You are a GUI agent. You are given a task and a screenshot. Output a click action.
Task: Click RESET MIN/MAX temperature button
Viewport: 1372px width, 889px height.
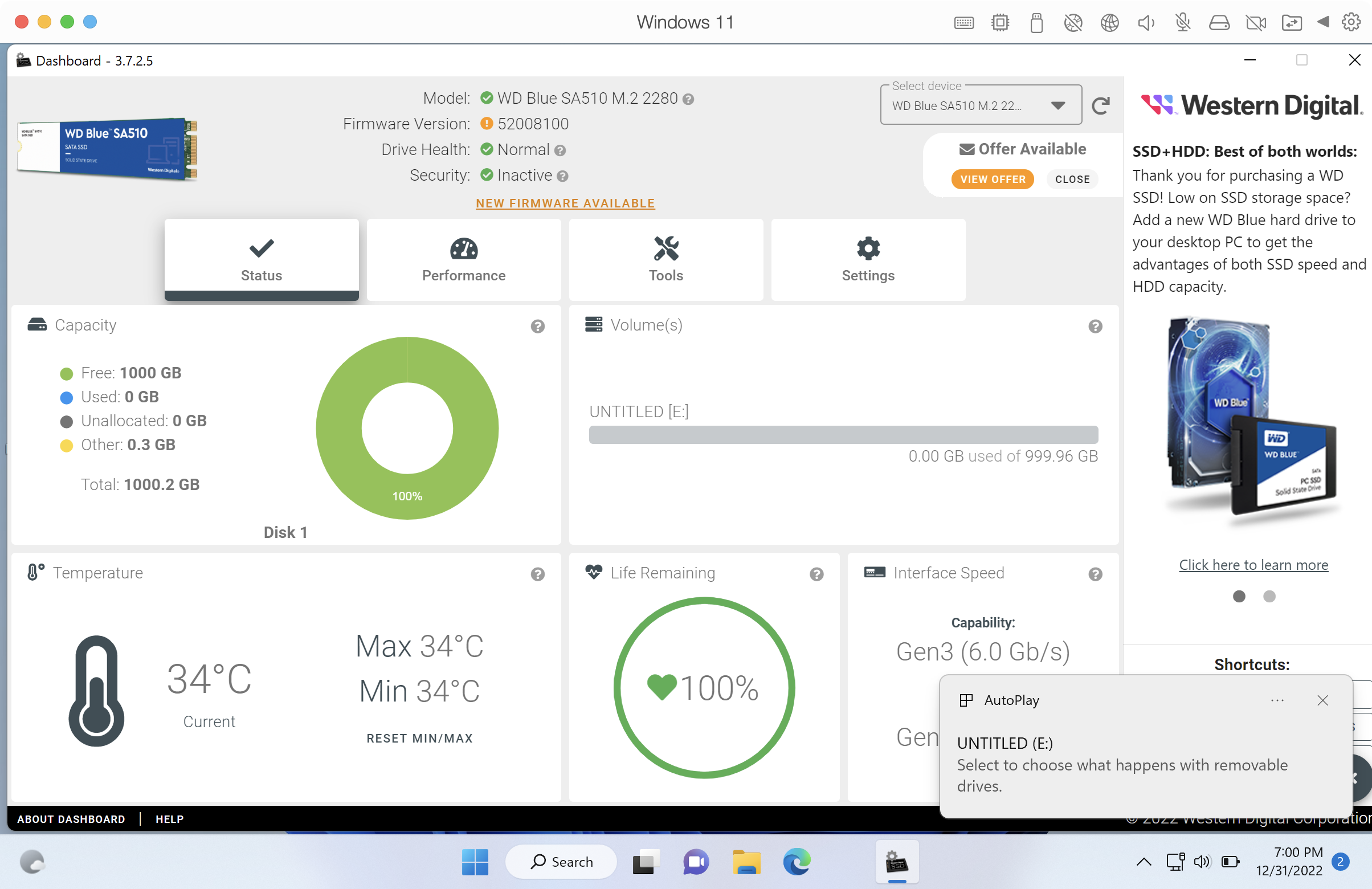pos(420,739)
